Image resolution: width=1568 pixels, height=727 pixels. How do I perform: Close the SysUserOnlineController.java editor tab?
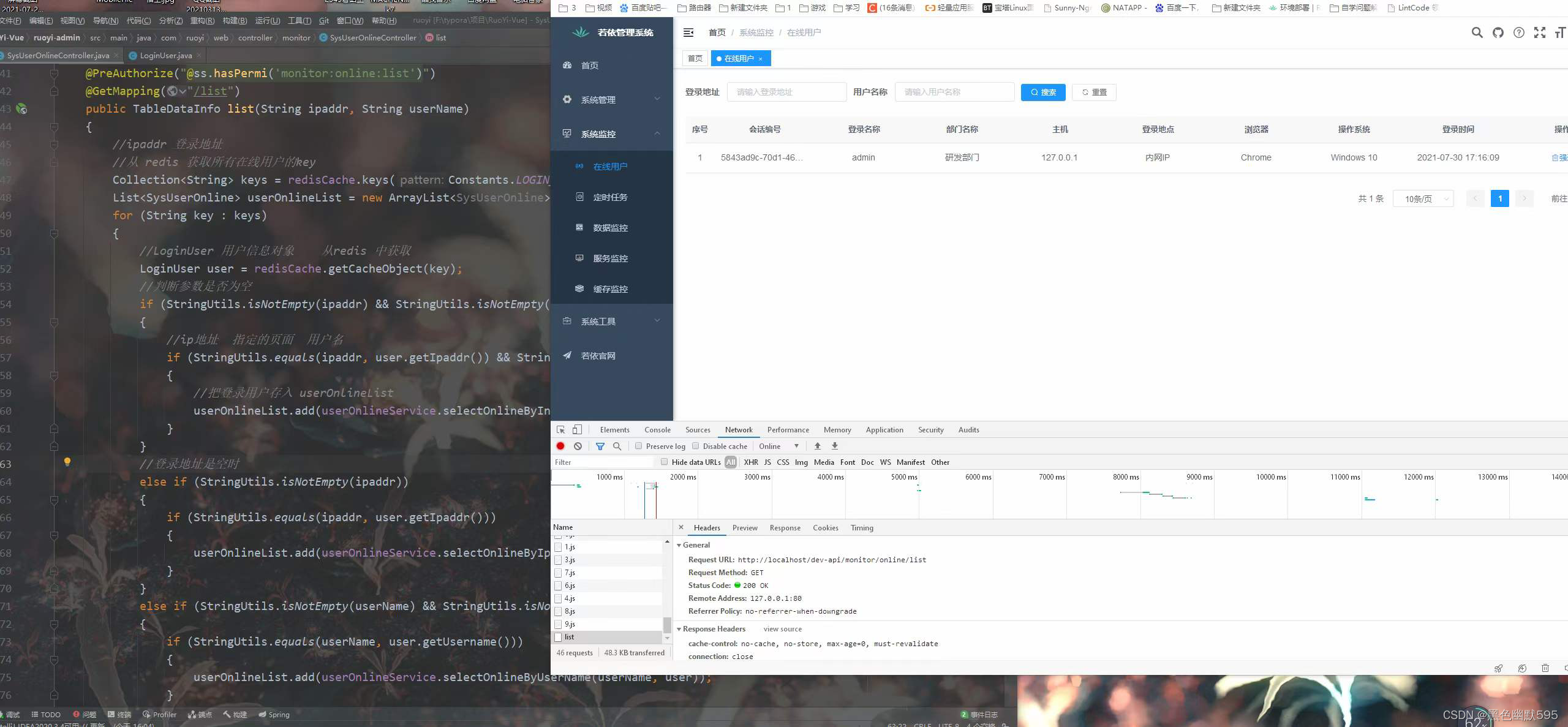116,55
